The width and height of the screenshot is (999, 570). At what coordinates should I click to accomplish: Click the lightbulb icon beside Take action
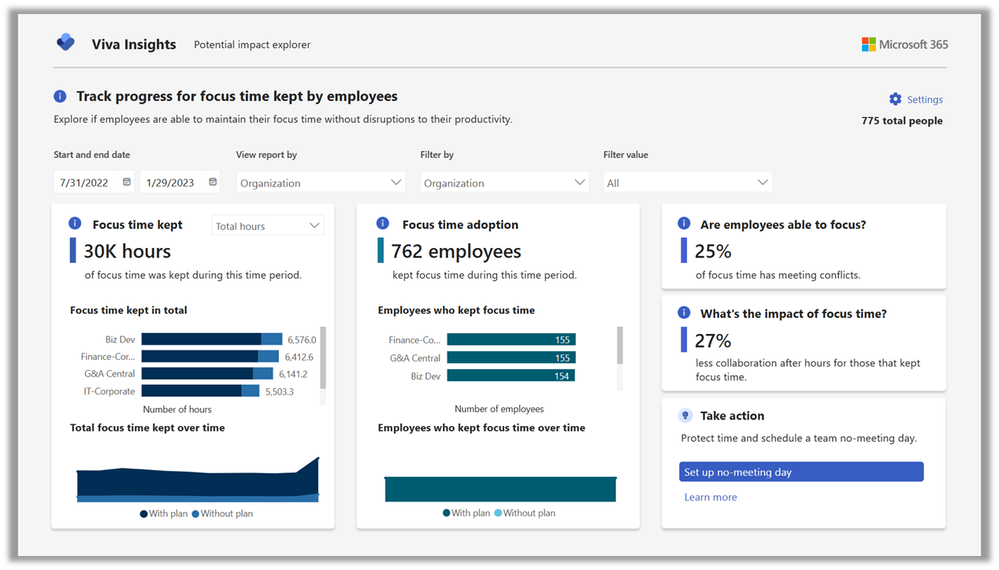(x=685, y=415)
